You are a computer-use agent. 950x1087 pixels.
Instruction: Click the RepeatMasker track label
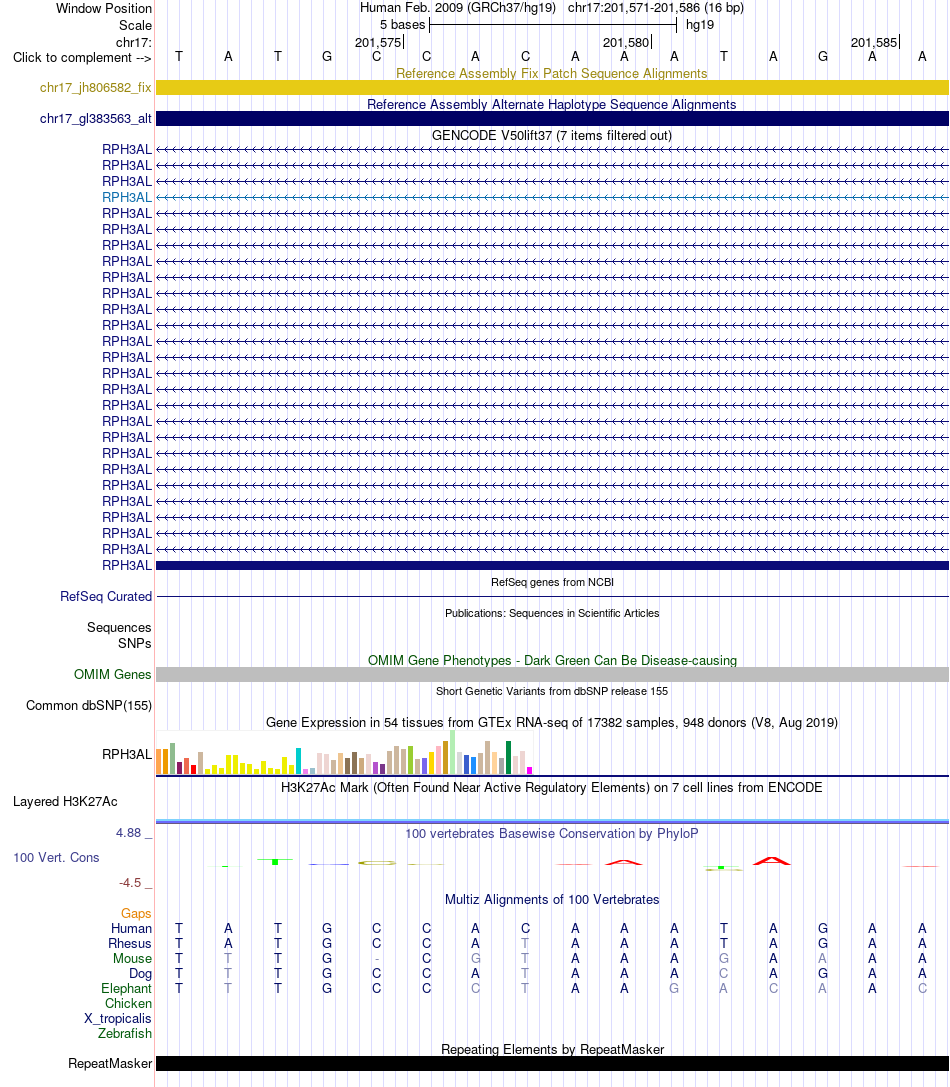110,1063
